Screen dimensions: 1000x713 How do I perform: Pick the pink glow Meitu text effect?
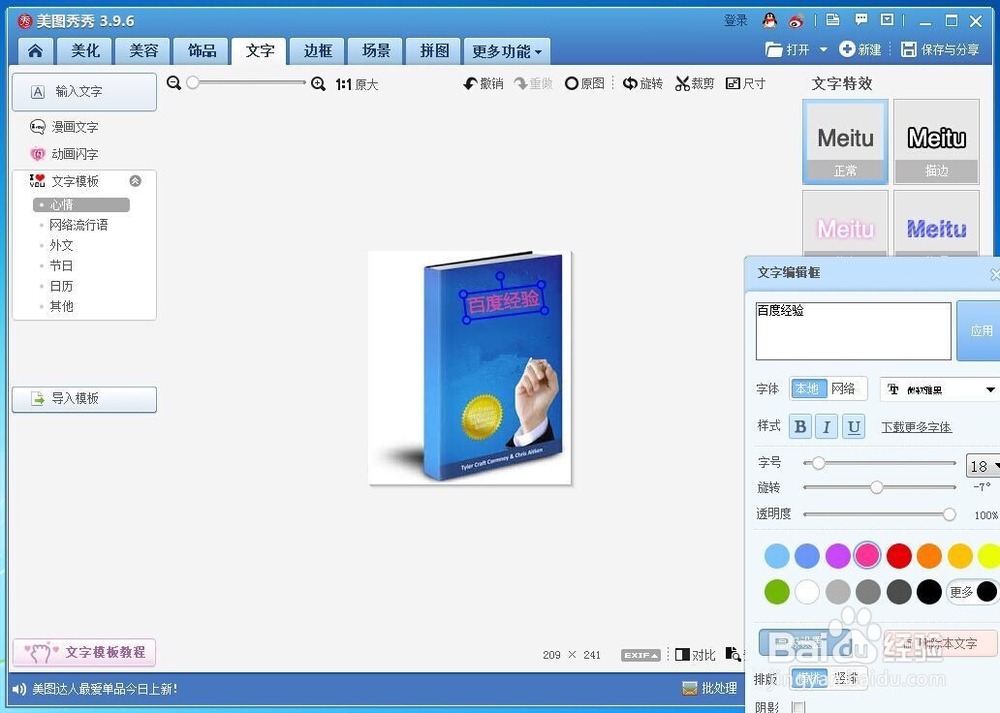point(845,224)
